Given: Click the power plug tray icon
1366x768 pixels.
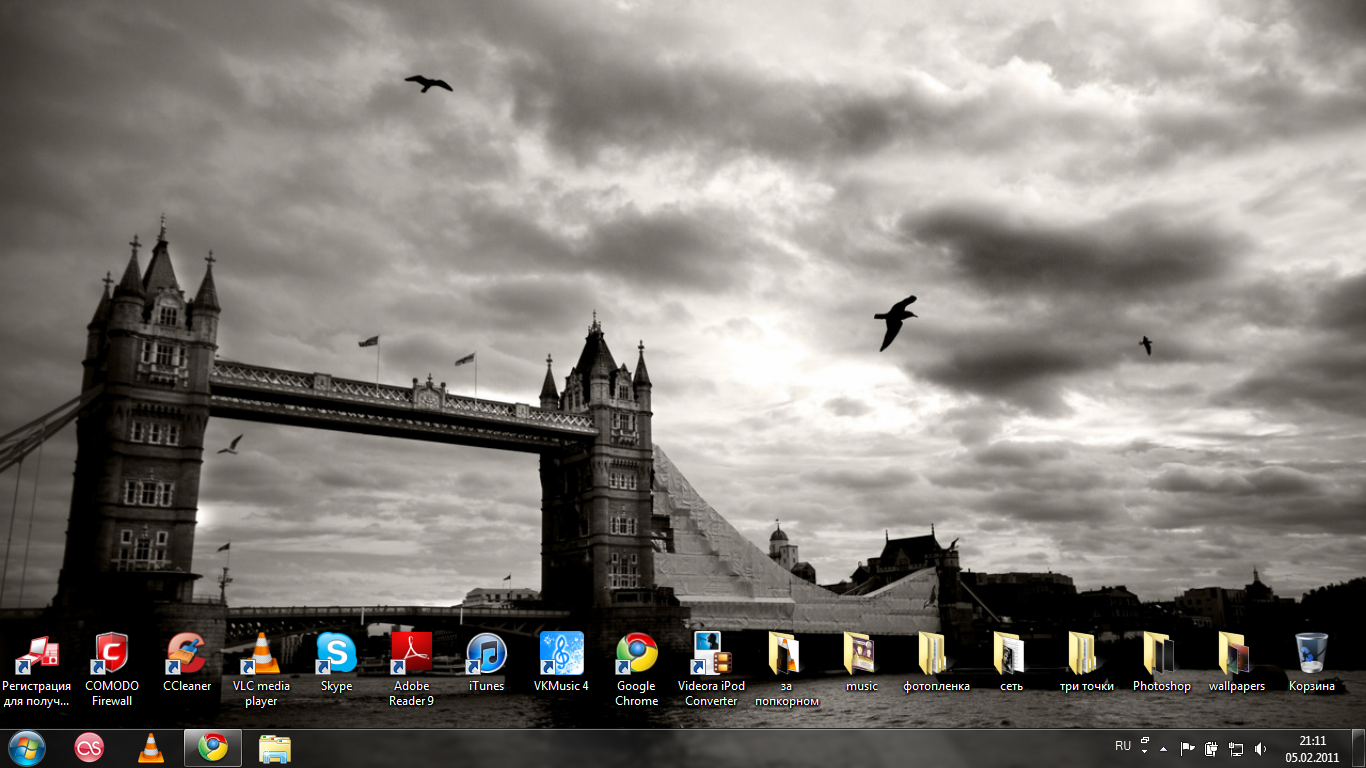Looking at the screenshot, I should tap(1212, 748).
